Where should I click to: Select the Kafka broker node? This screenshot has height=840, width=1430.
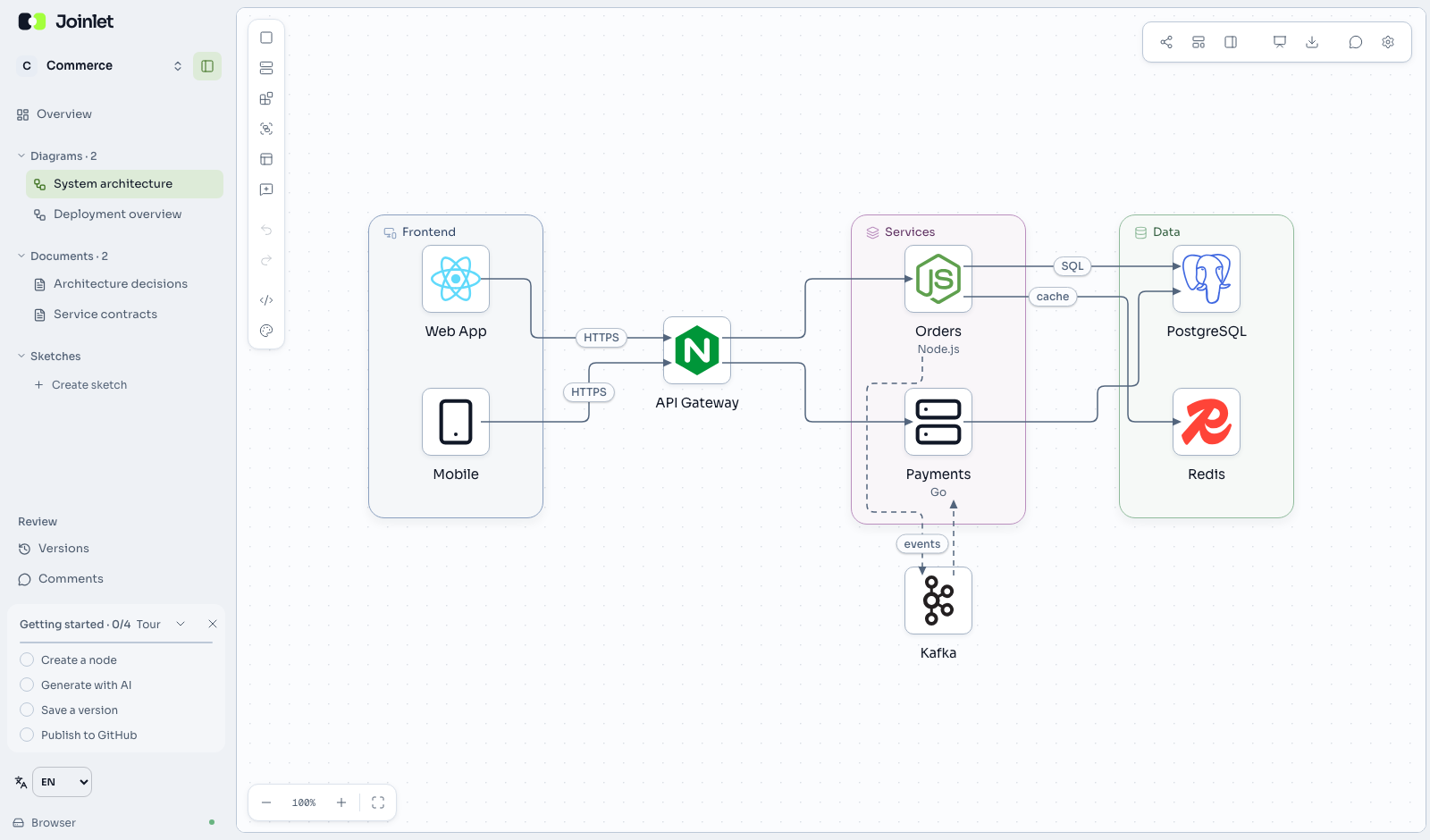938,601
